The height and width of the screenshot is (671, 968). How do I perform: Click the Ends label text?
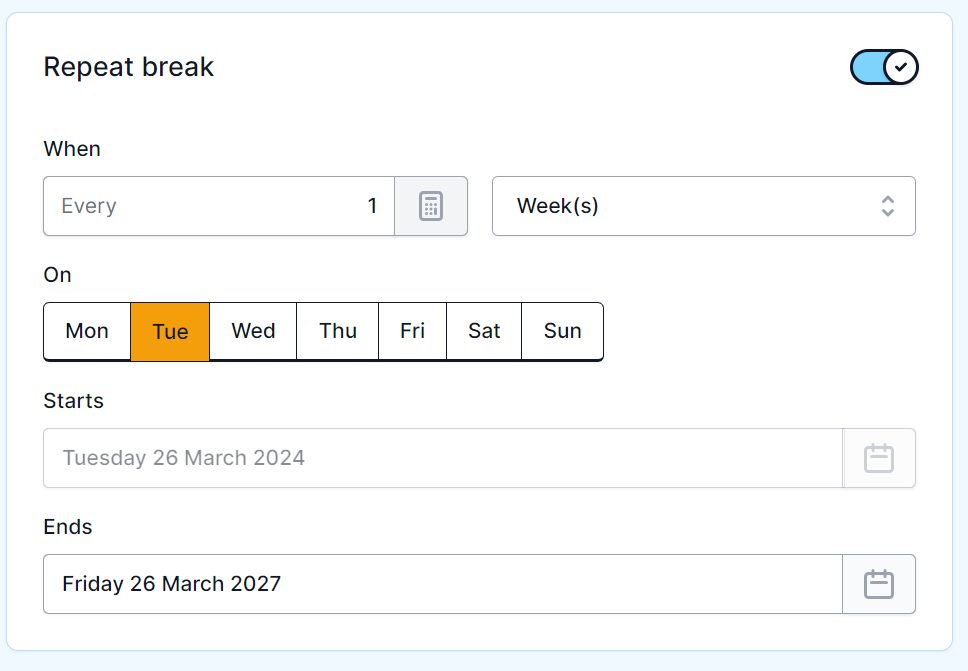[68, 527]
